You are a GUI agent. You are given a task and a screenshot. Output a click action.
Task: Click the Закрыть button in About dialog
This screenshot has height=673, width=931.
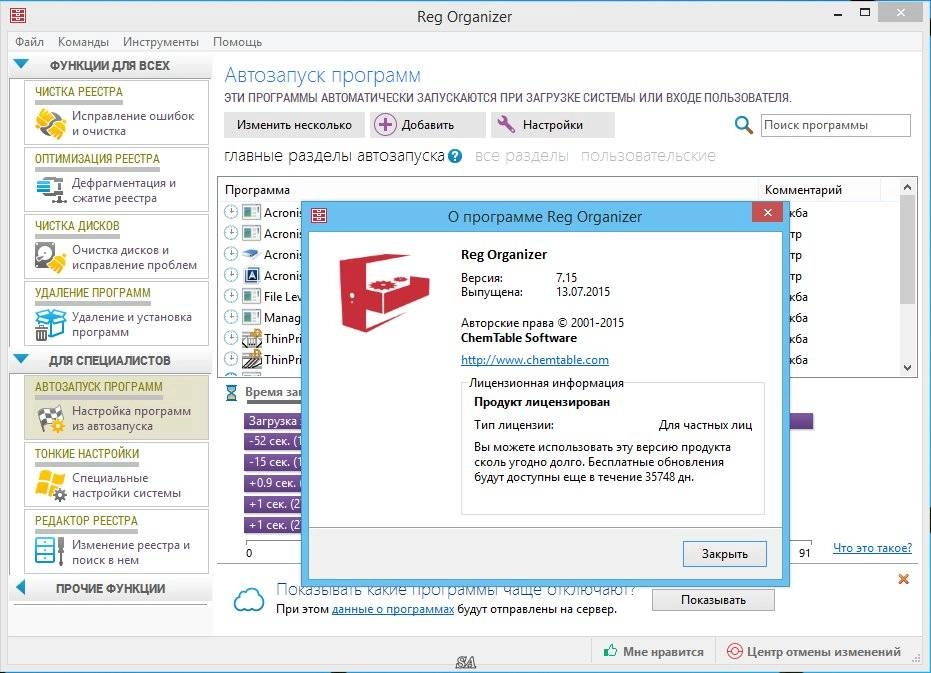point(724,554)
